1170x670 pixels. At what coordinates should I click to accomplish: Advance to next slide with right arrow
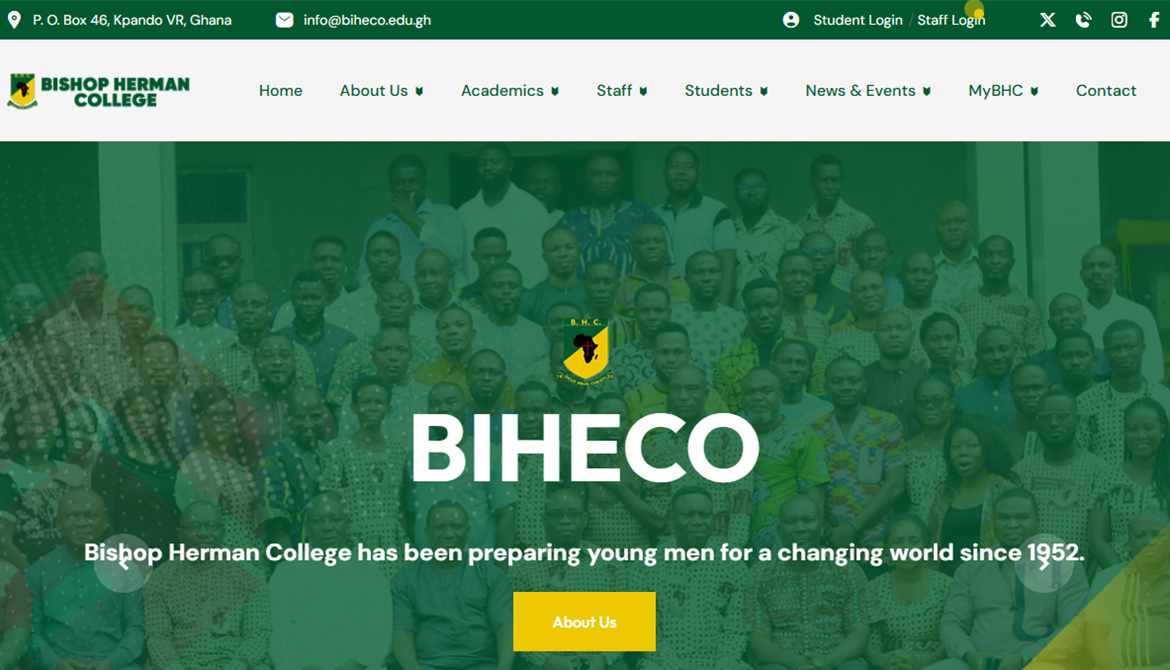pos(1045,563)
